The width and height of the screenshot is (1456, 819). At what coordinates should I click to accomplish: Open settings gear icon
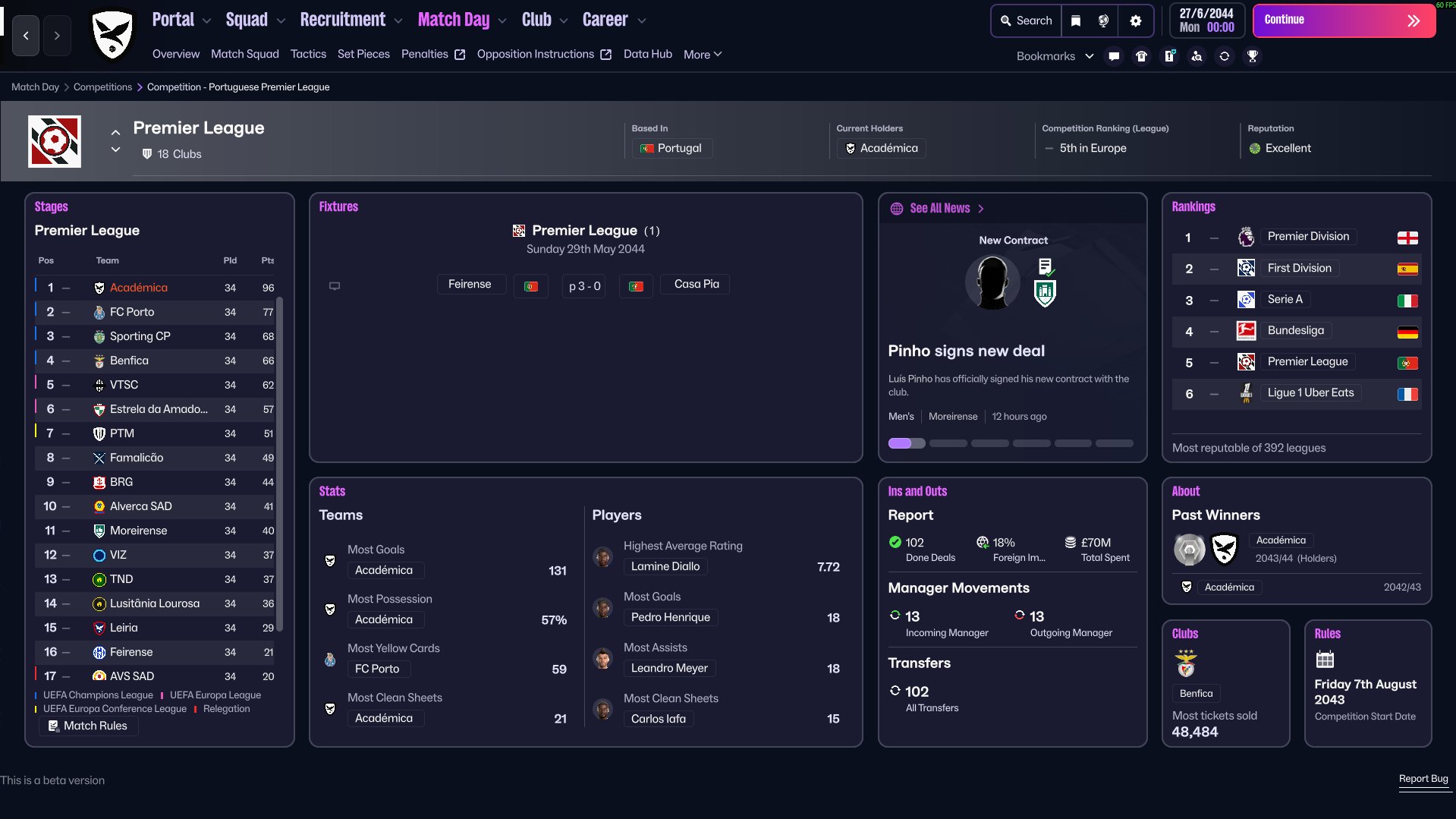1136,21
